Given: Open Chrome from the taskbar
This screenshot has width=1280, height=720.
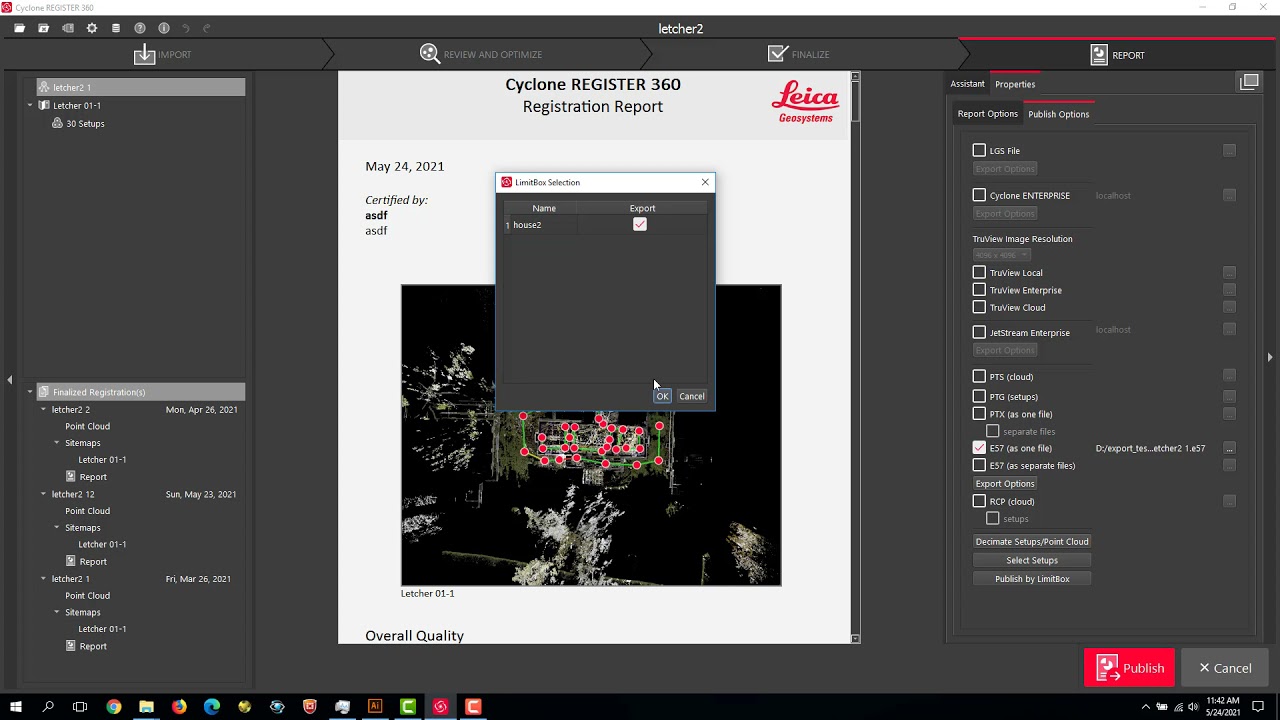Looking at the screenshot, I should 114,707.
